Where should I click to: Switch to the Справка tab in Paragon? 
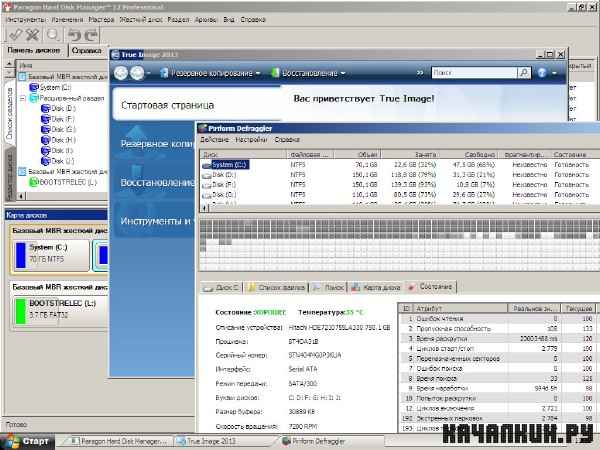(x=87, y=51)
